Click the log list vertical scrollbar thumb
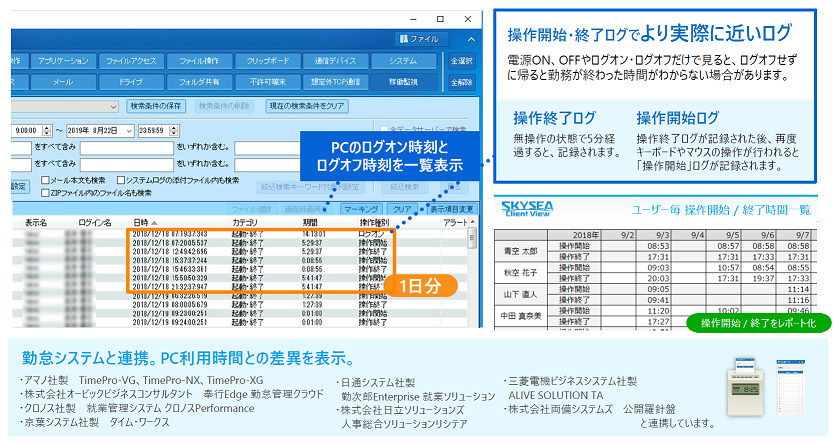Viewport: 837px width, 444px height. point(472,237)
